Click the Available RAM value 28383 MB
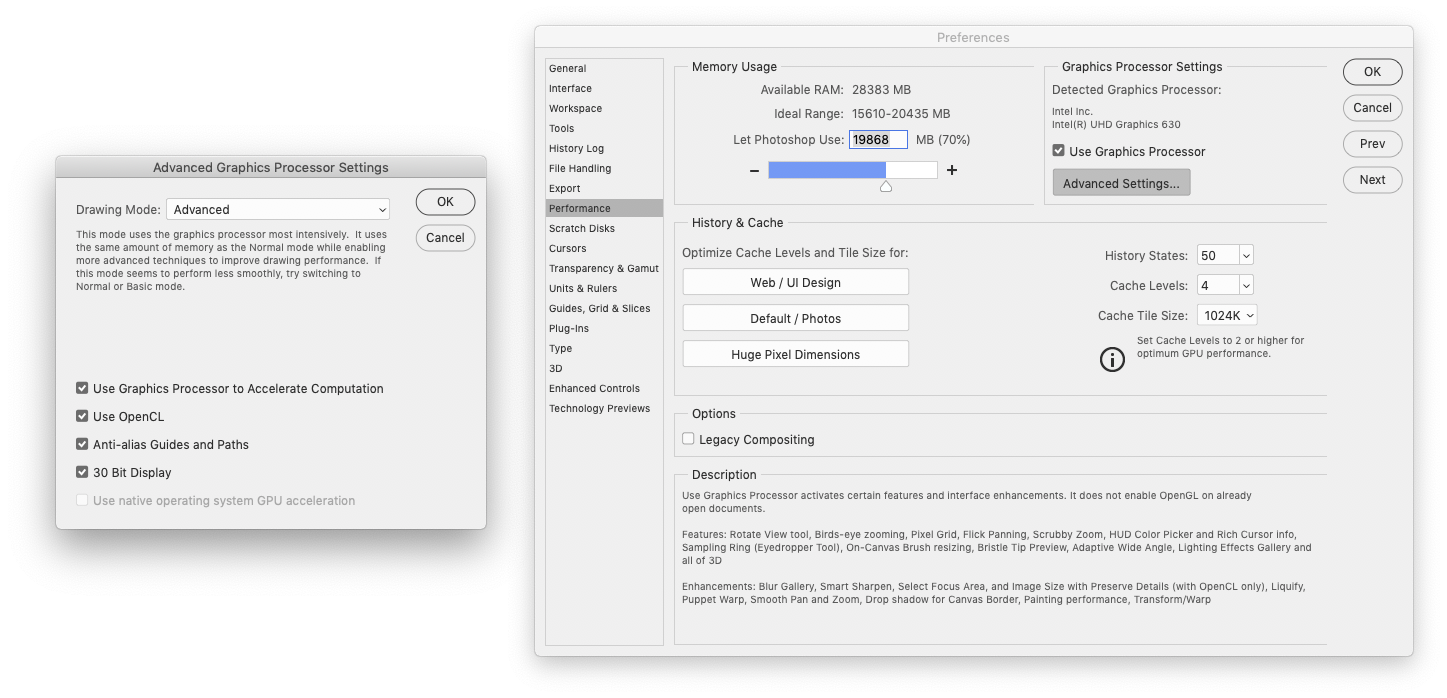This screenshot has height=698, width=1447. click(881, 90)
